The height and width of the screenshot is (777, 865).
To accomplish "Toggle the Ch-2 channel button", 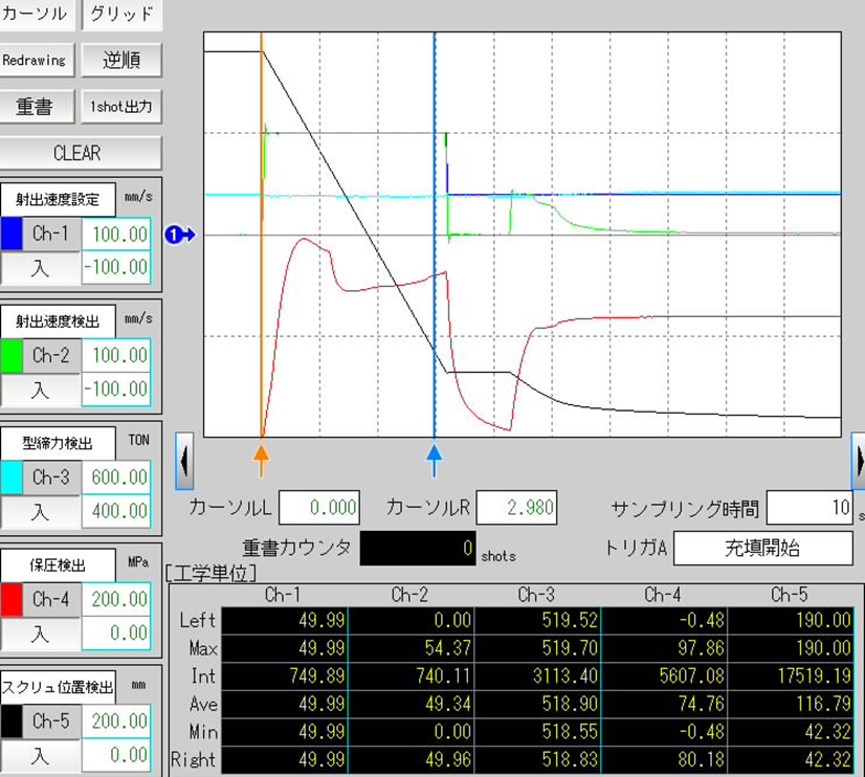I will coord(51,355).
